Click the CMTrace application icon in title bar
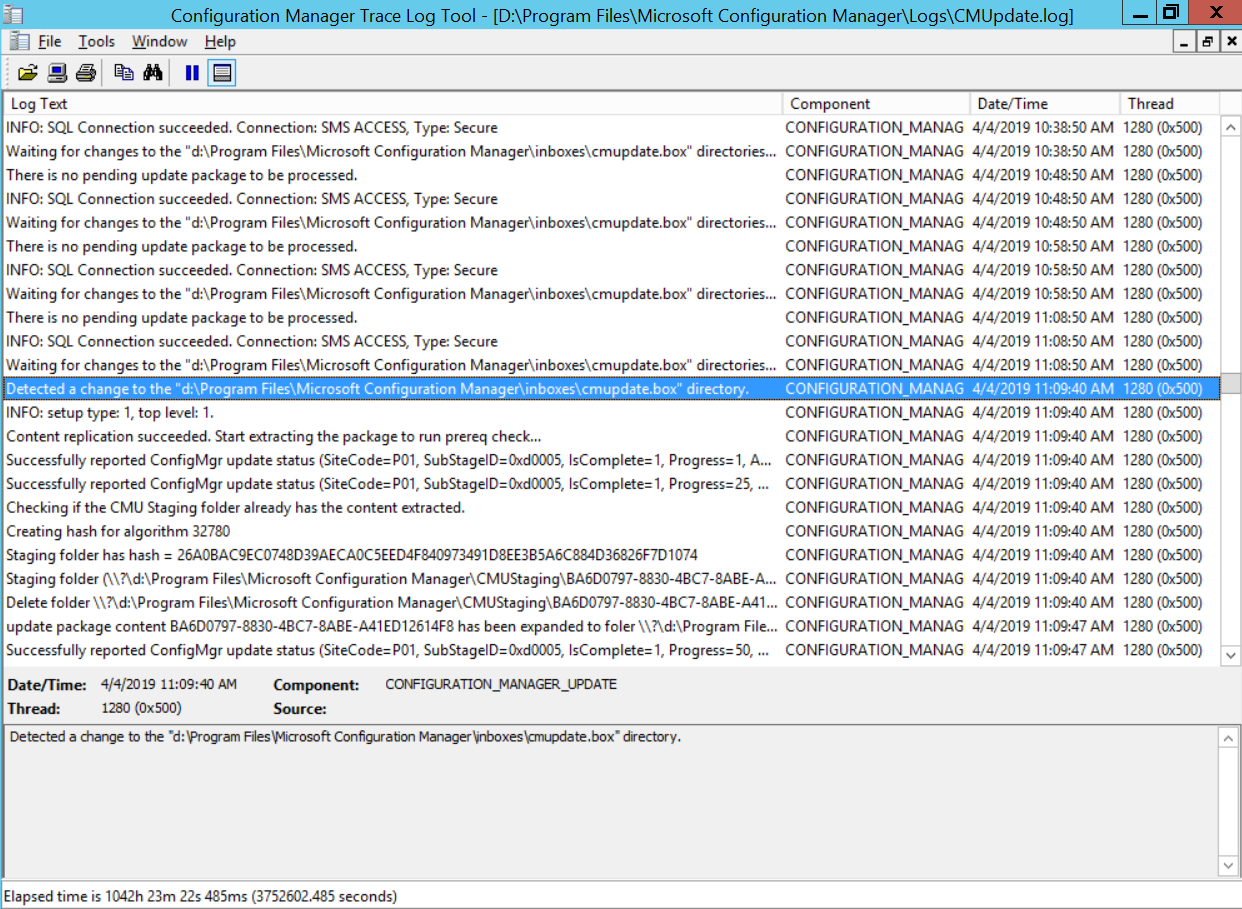The image size is (1242, 909). point(13,14)
